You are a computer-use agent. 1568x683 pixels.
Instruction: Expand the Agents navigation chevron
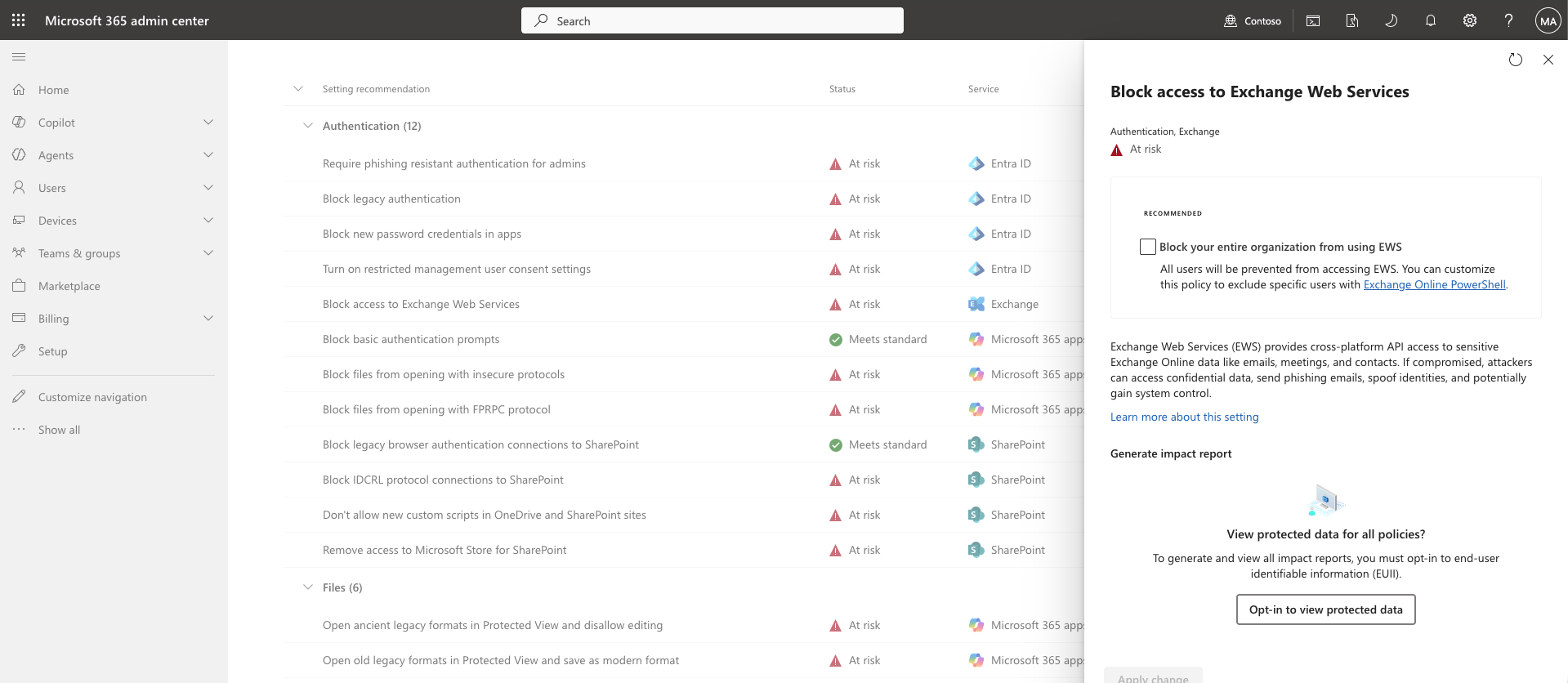pyautogui.click(x=208, y=155)
